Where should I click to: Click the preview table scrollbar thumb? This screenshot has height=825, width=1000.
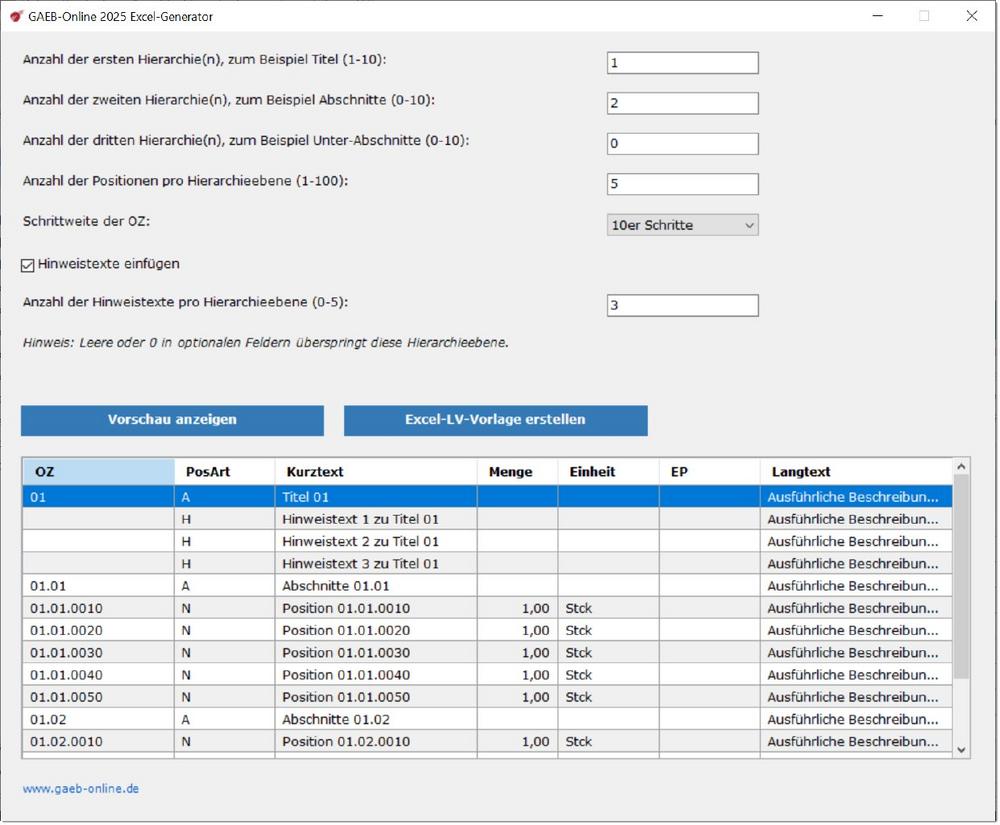point(961,576)
